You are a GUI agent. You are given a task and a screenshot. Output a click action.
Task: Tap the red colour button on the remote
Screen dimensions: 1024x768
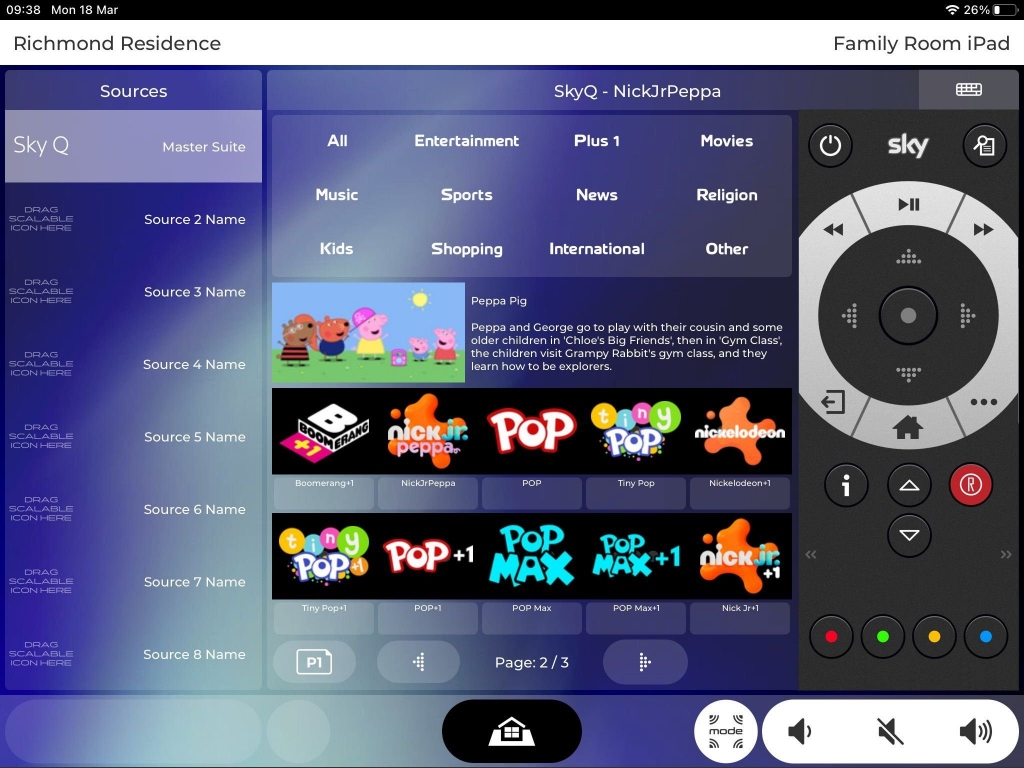[831, 637]
